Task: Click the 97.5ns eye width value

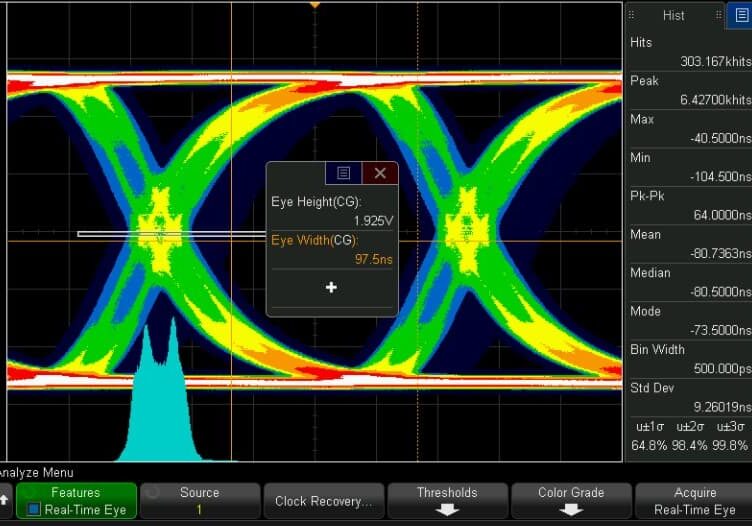Action: [374, 259]
